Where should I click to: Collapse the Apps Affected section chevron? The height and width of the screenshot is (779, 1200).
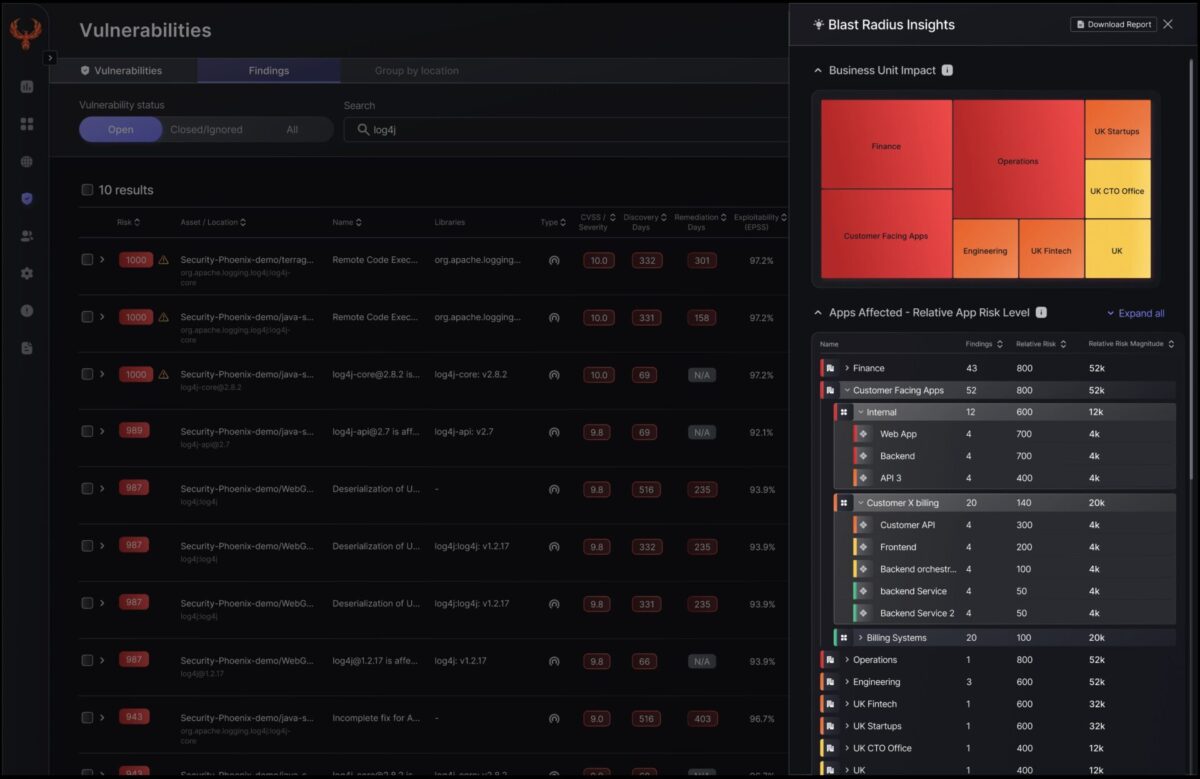click(818, 313)
